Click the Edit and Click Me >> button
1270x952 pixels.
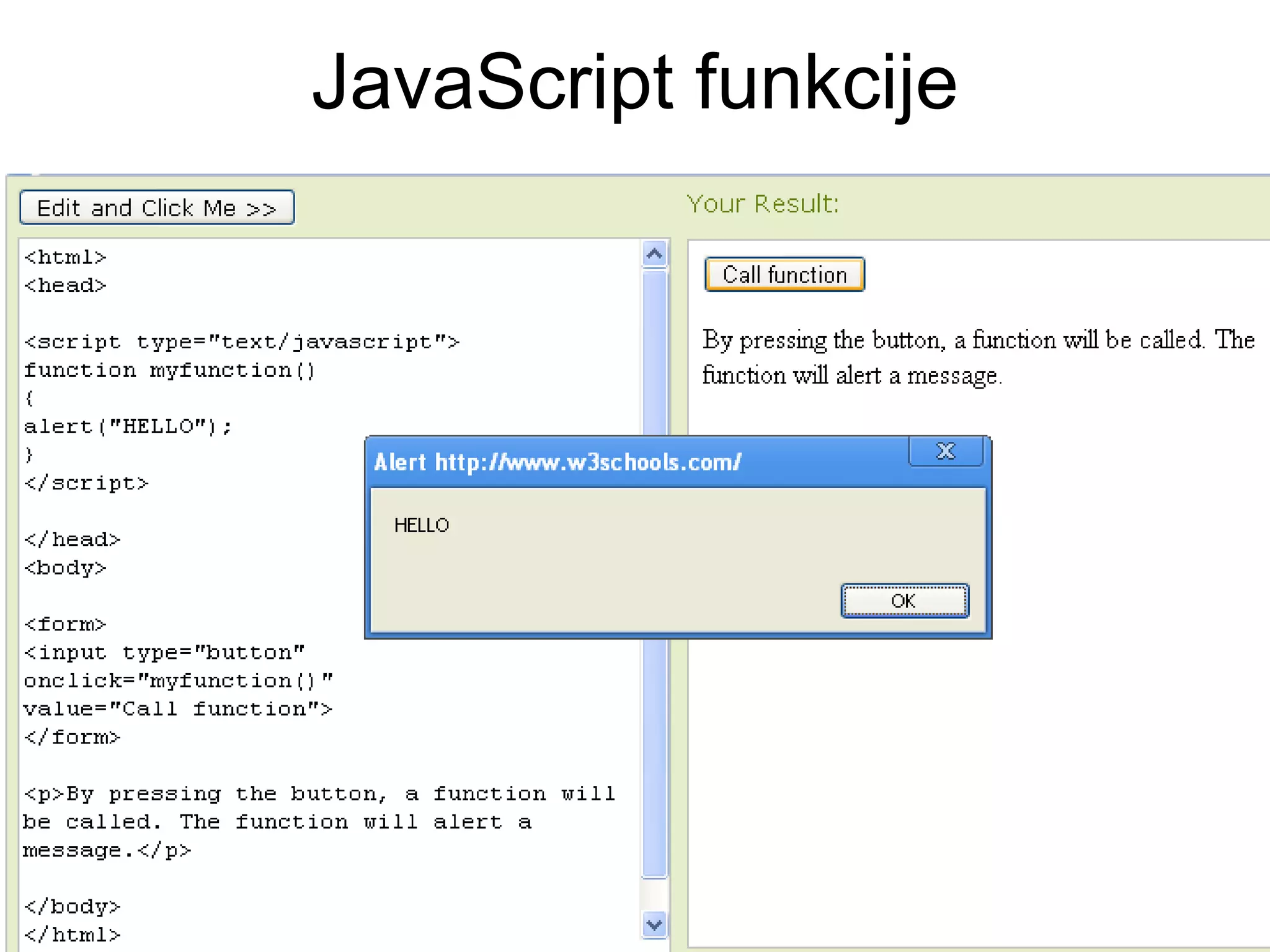(x=157, y=207)
